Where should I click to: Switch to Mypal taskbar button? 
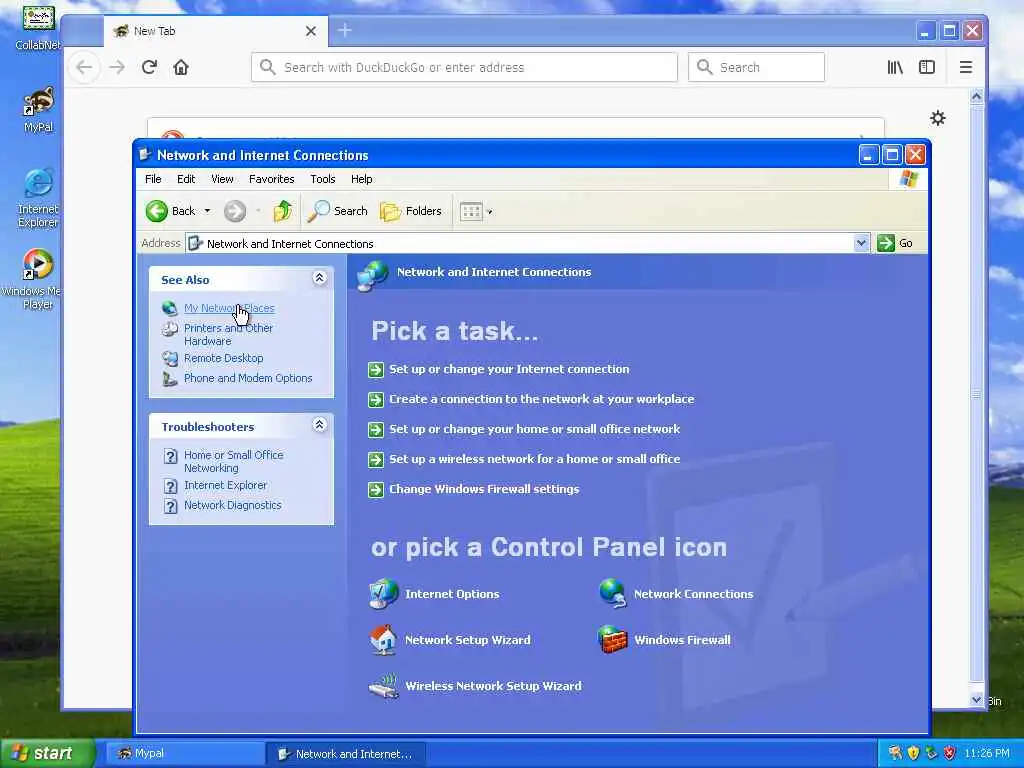[184, 754]
